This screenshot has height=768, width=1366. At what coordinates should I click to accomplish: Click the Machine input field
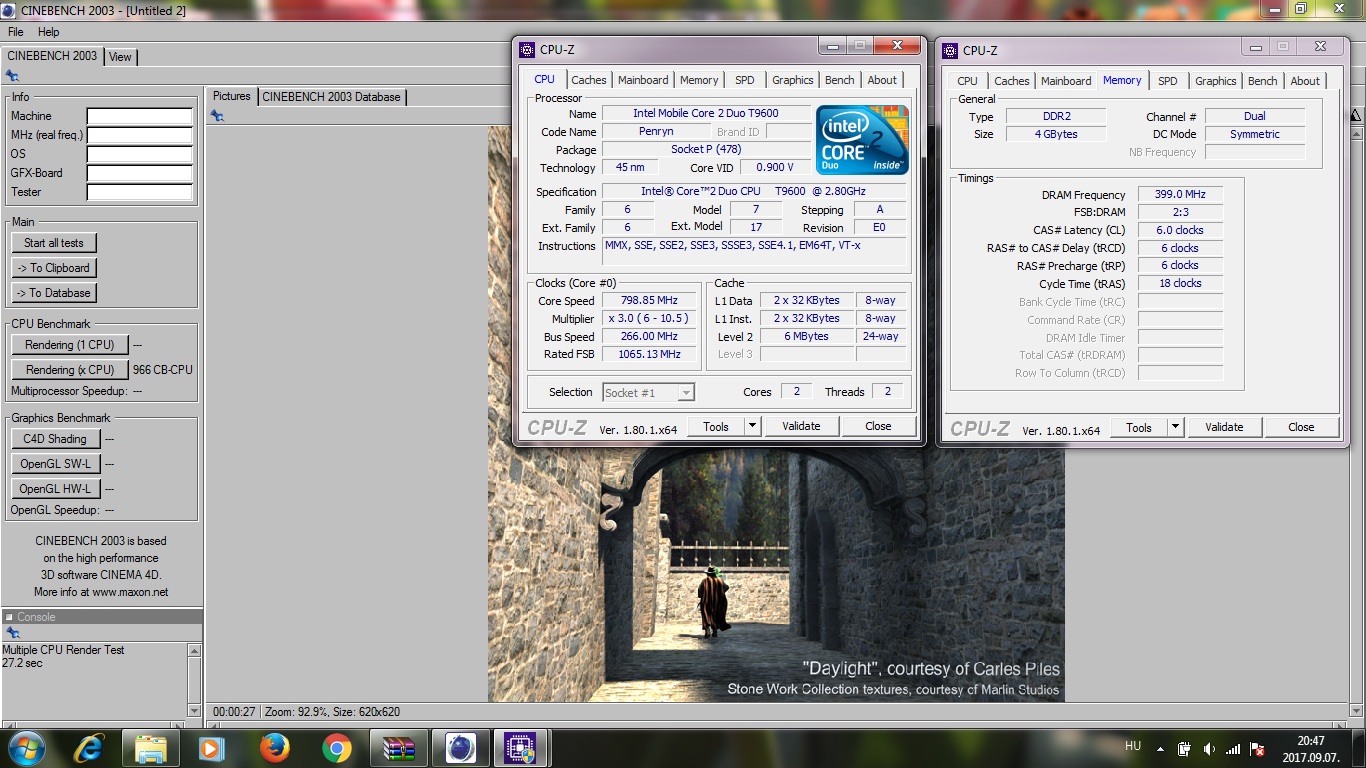point(140,116)
